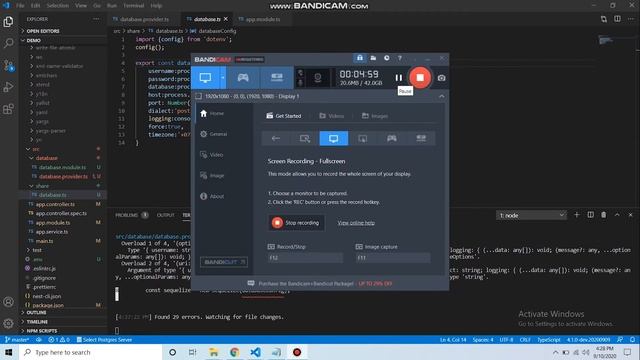
Task: Open General settings in Bandicam sidebar
Action: tap(213, 134)
